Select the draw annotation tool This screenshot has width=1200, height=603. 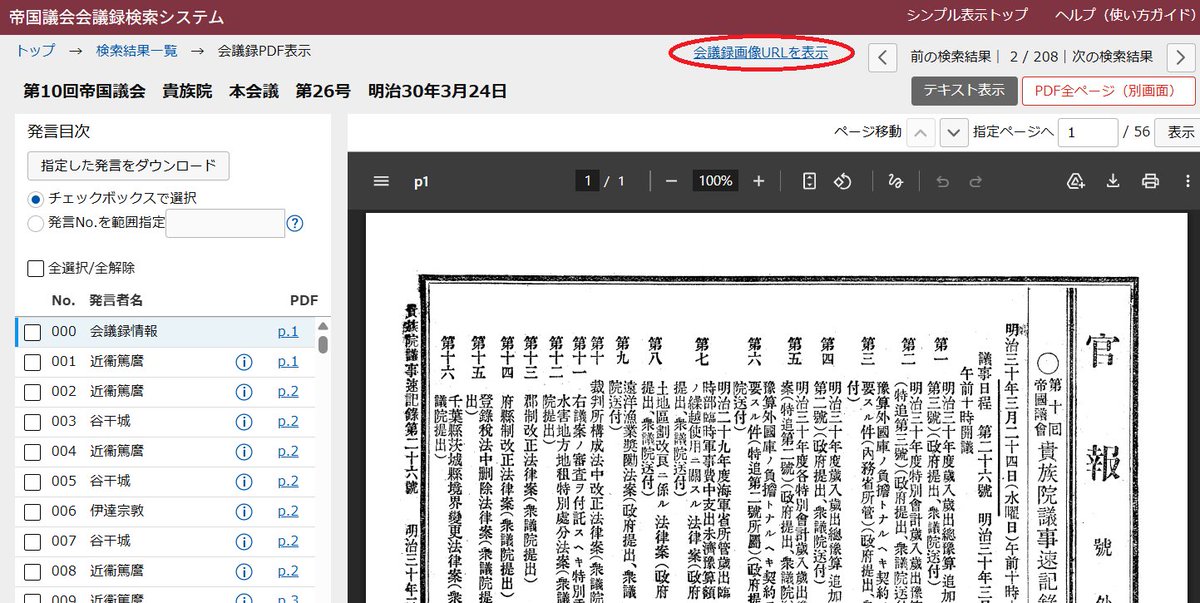click(x=895, y=181)
